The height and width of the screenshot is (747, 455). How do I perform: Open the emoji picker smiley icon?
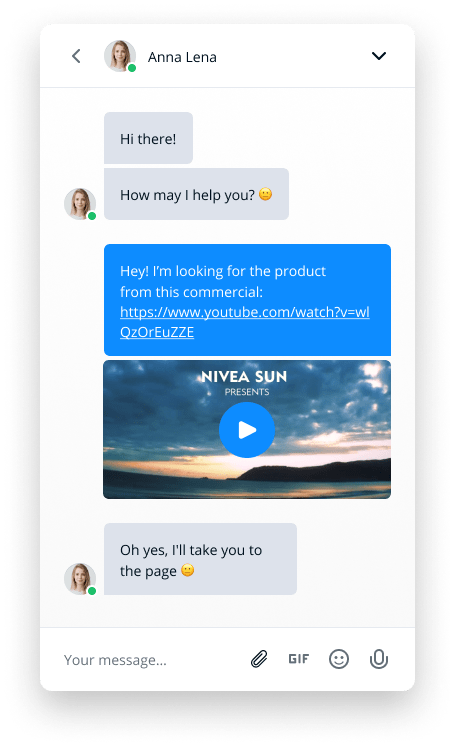[339, 659]
